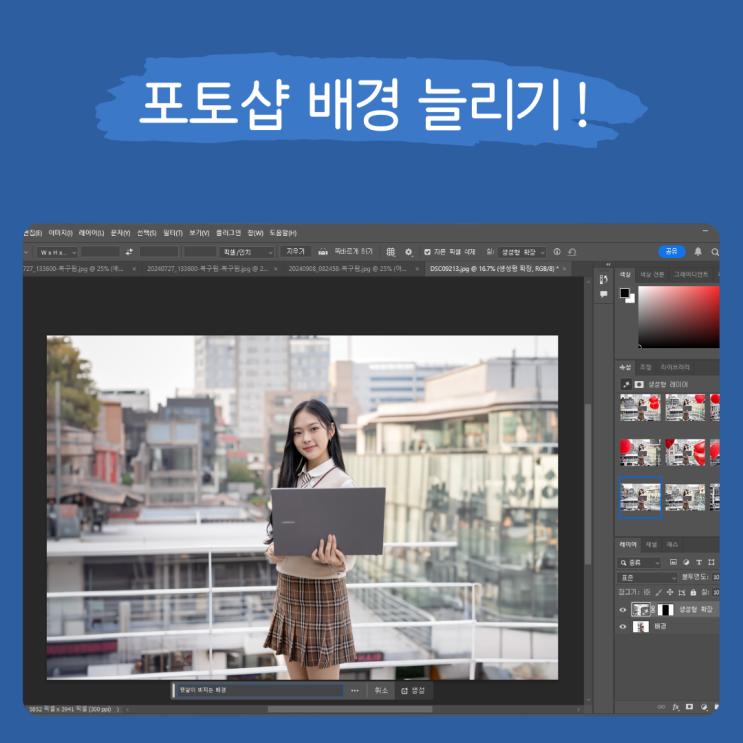Collapse panels with the double-arrow icon
Screen dimensions: 743x743
tap(608, 264)
